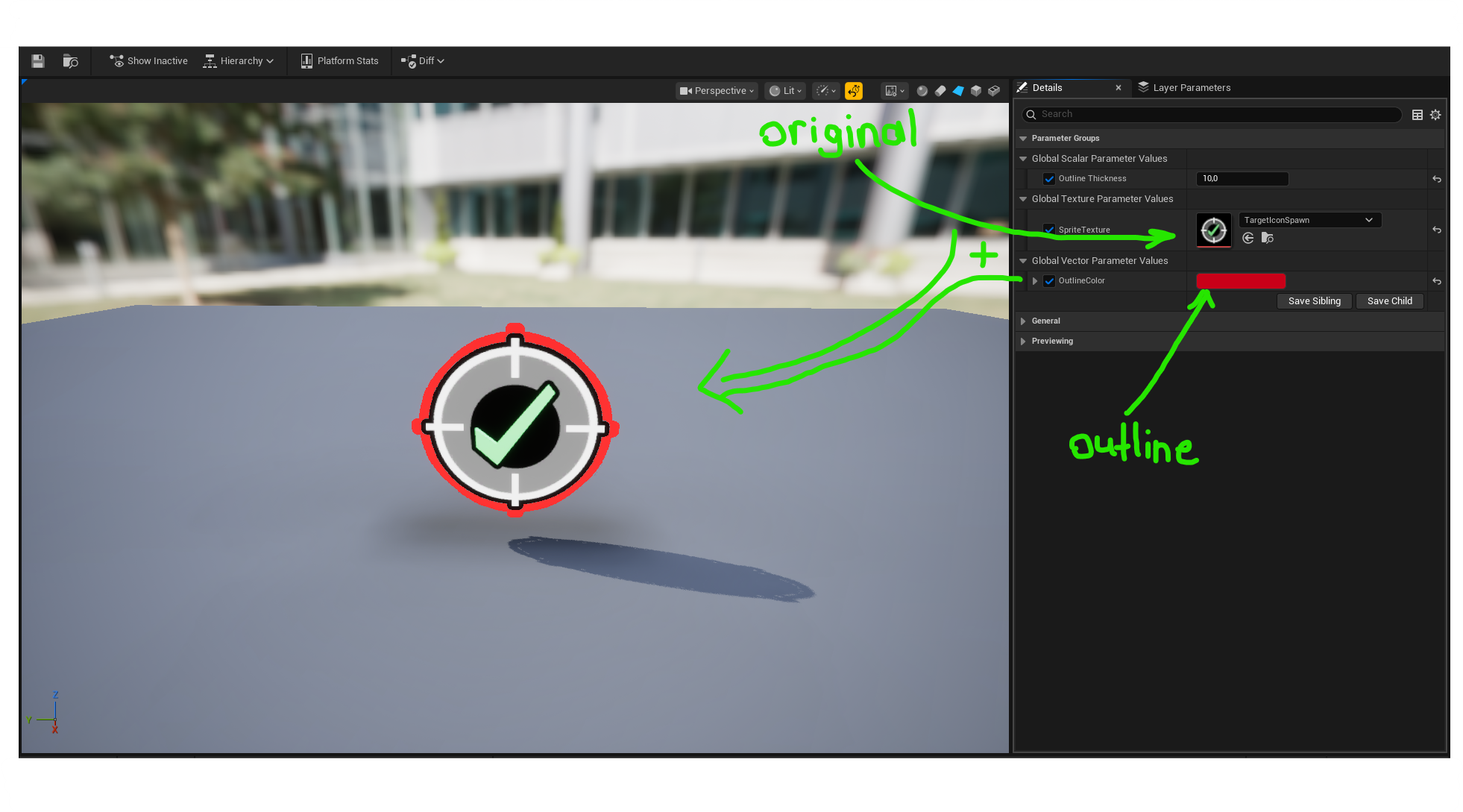The height and width of the screenshot is (812, 1463).
Task: Expand the General section
Action: click(1024, 321)
